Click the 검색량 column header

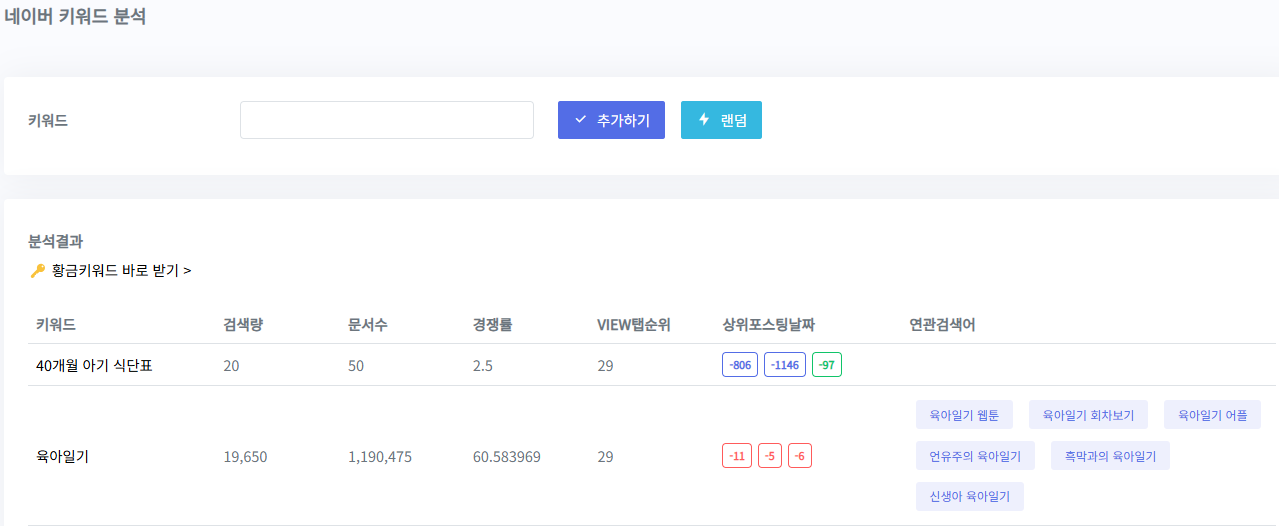pyautogui.click(x=243, y=325)
